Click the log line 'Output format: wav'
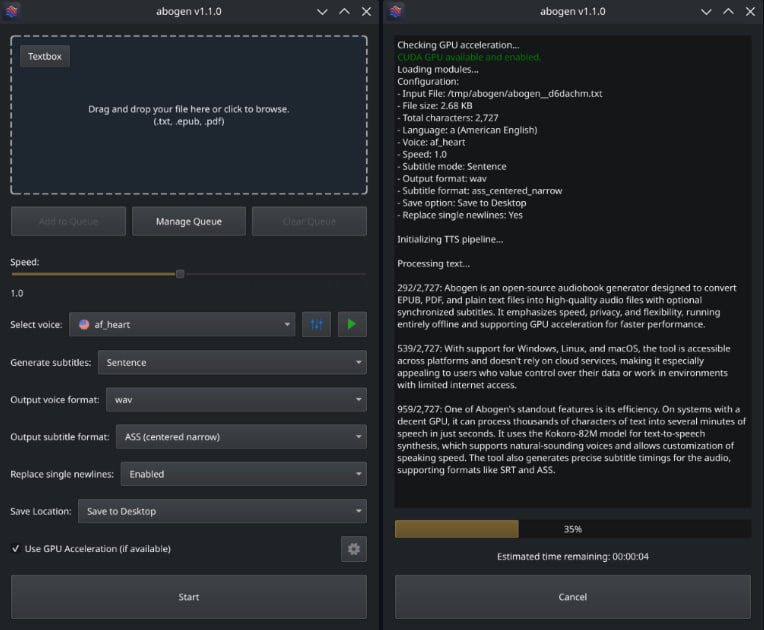 coord(442,179)
